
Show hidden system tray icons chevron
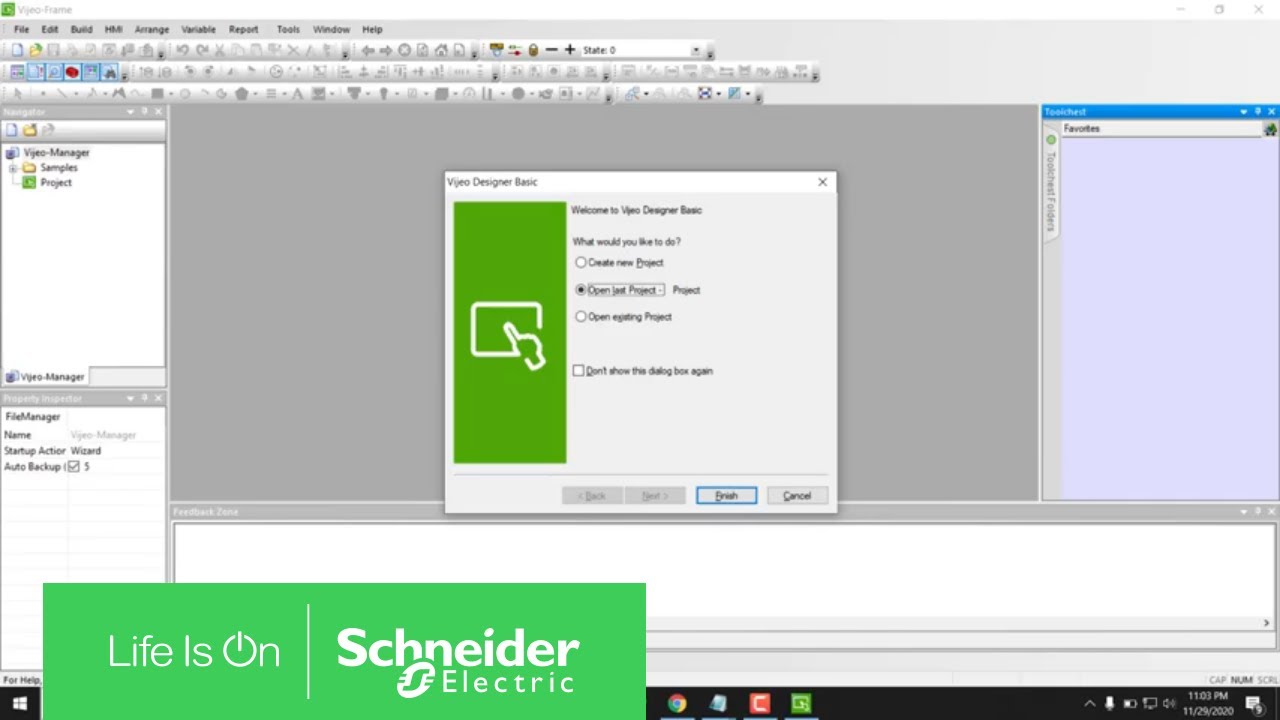(1091, 704)
